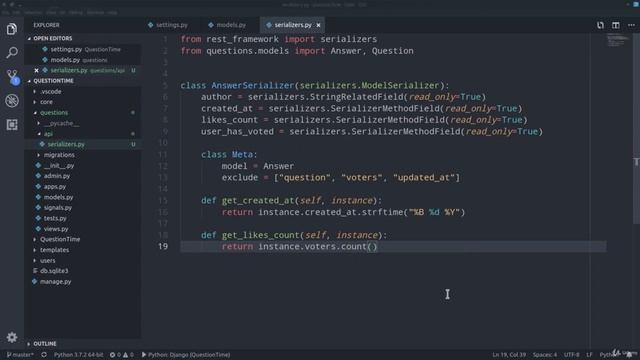Click the get_created_at method name
This screenshot has height=360, width=640.
(x=258, y=201)
